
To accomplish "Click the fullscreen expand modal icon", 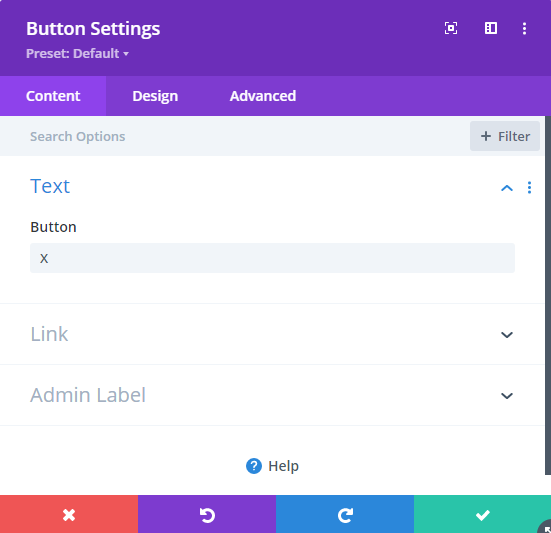I will [x=451, y=28].
